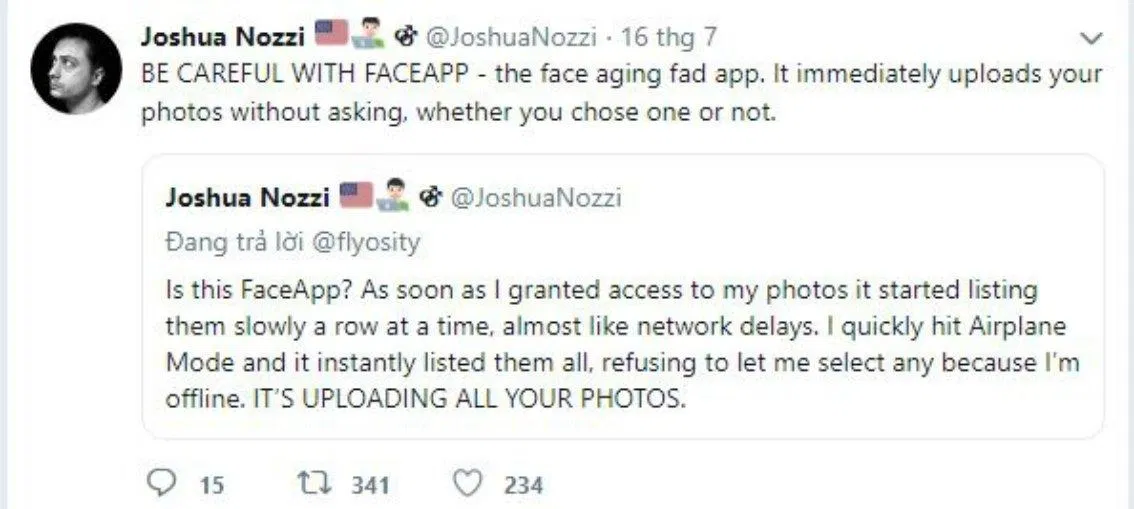1134x509 pixels.
Task: Click the reply speech bubble icon
Action: click(x=161, y=485)
